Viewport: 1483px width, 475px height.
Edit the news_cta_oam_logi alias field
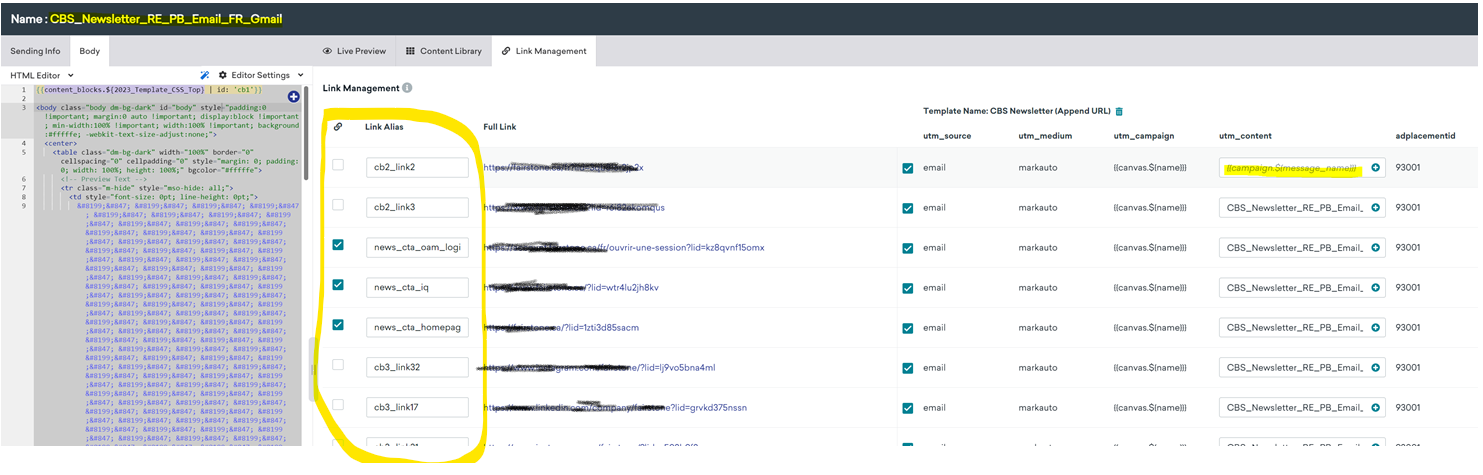[x=417, y=248]
